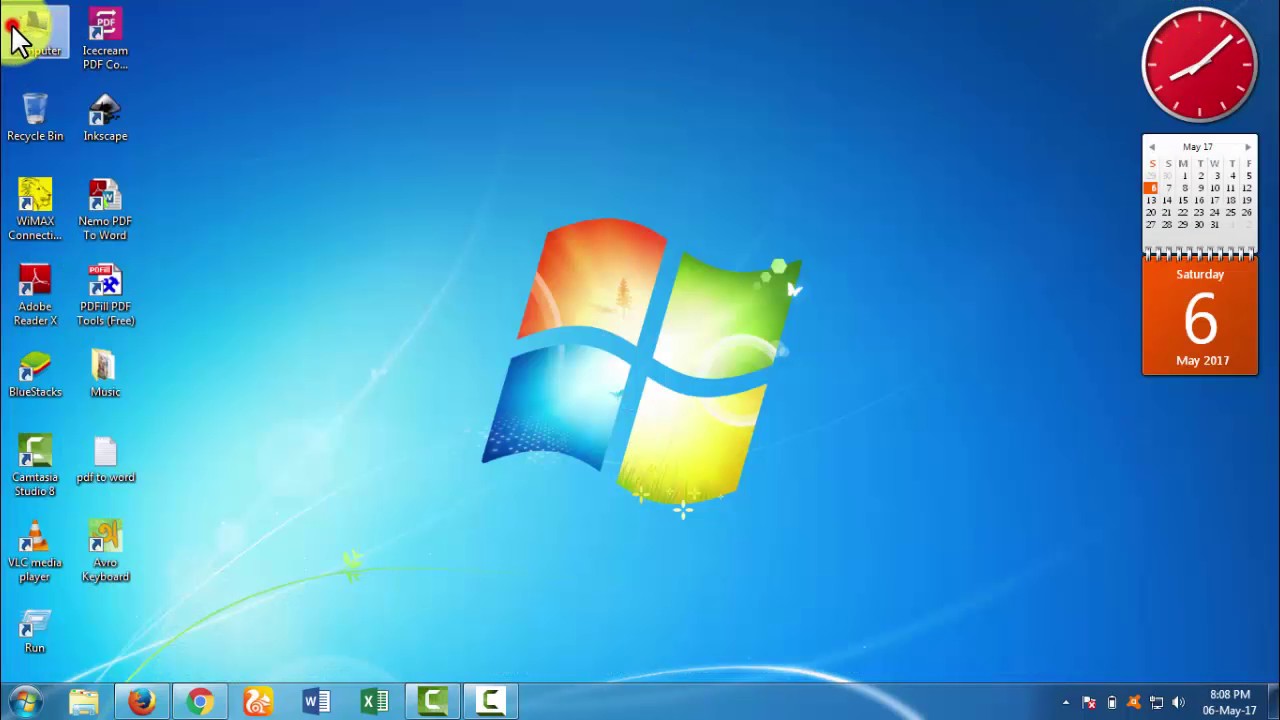Viewport: 1280px width, 720px height.
Task: Select the Run shortcut icon
Action: coord(35,631)
